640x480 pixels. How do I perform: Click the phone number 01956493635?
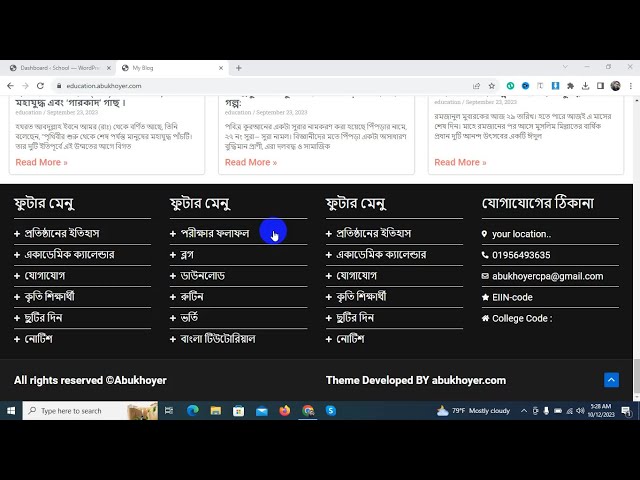coord(521,255)
